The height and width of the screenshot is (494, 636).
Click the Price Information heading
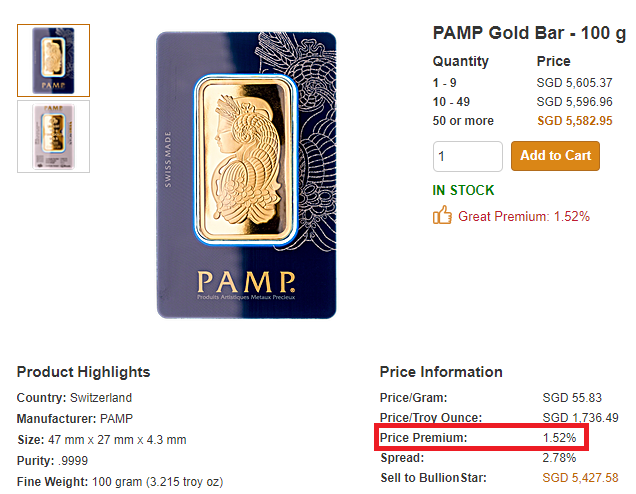coord(441,372)
